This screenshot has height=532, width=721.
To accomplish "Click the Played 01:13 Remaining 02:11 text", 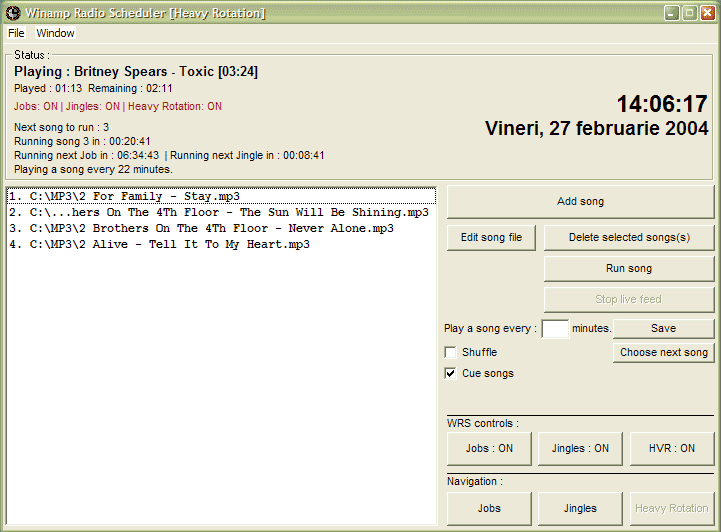I will 93,88.
